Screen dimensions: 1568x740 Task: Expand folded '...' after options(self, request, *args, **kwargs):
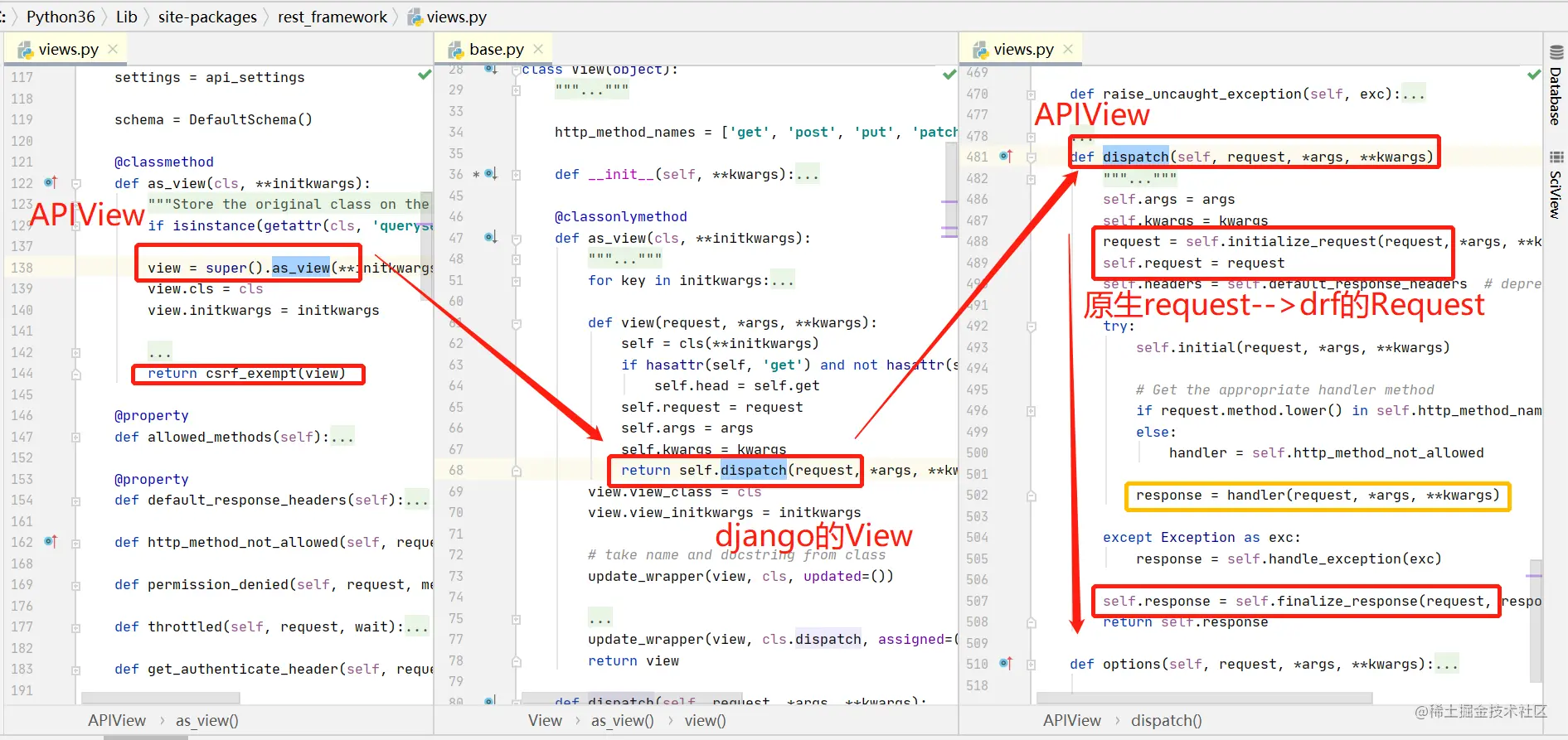1446,664
